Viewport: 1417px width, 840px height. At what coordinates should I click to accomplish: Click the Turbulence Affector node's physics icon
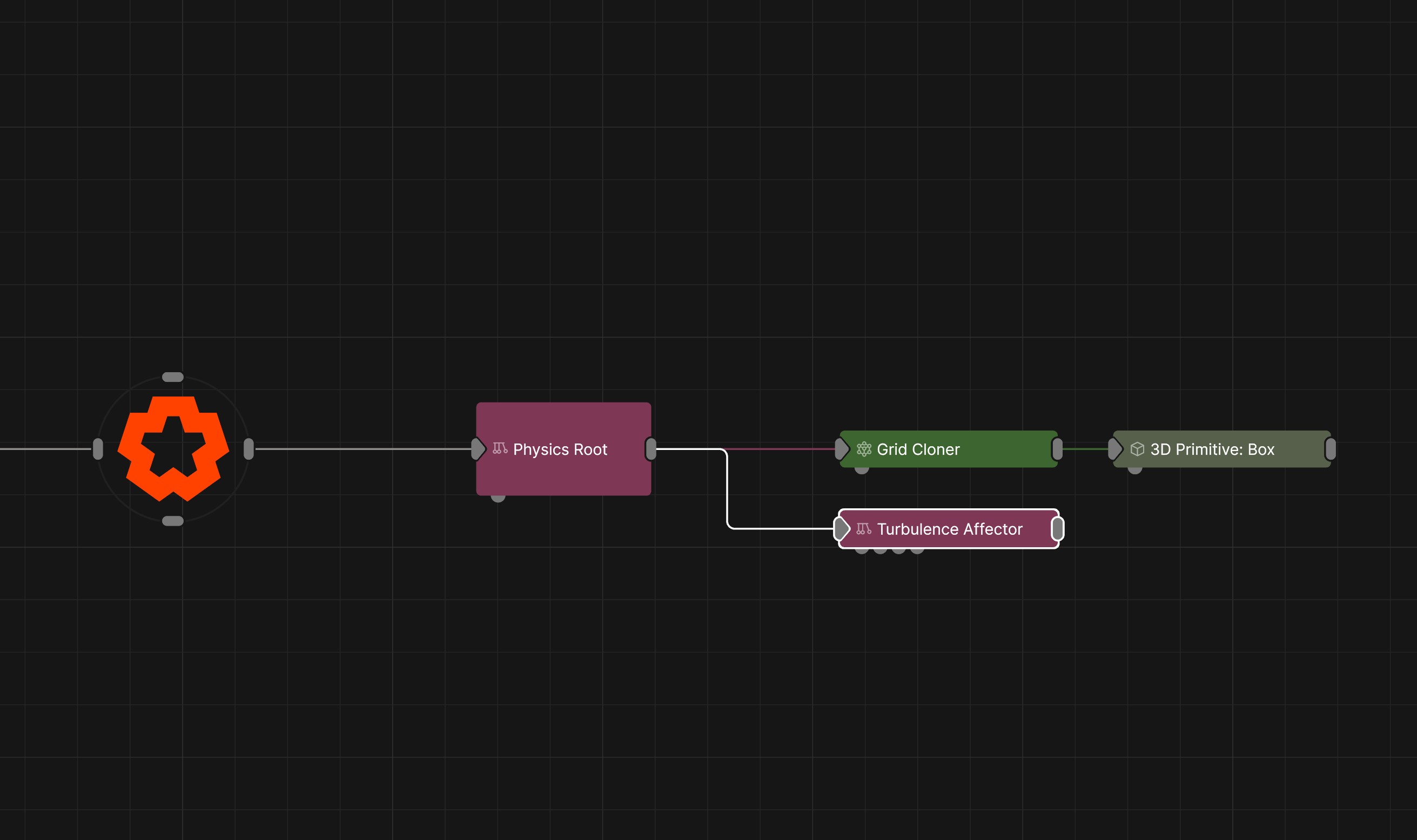(864, 529)
